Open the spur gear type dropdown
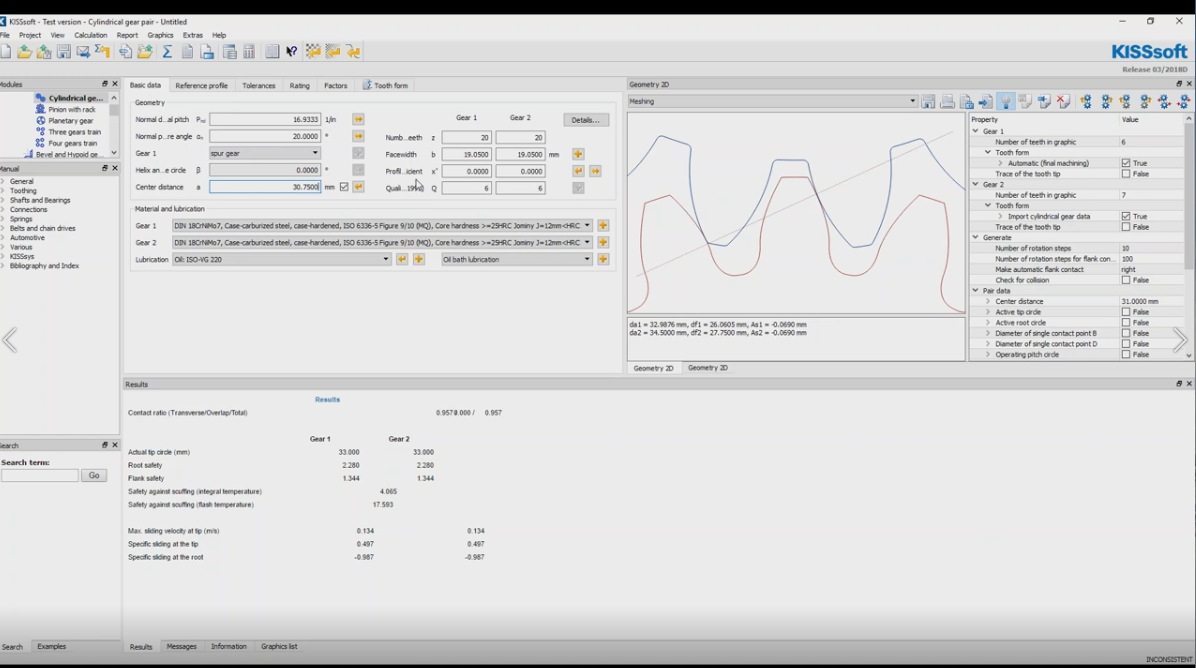The image size is (1196, 668). pos(265,153)
